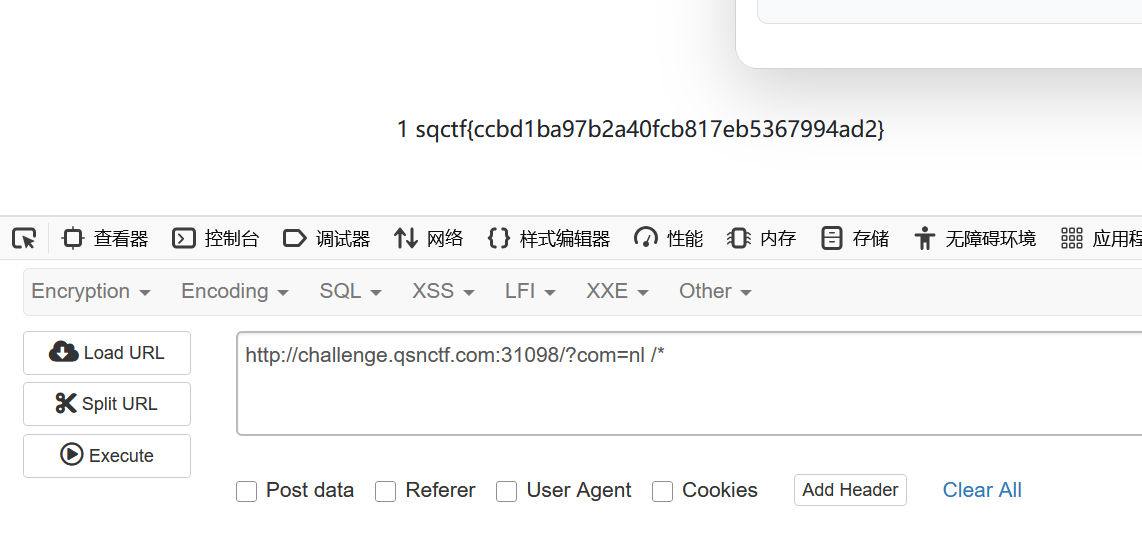The image size is (1142, 543).
Task: Open the 无障碍环境 accessibility tab
Action: coord(974,238)
